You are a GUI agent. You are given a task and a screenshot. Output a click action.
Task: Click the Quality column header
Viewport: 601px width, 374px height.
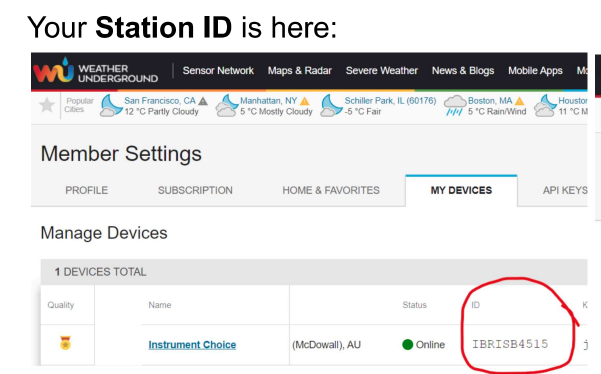[61, 305]
